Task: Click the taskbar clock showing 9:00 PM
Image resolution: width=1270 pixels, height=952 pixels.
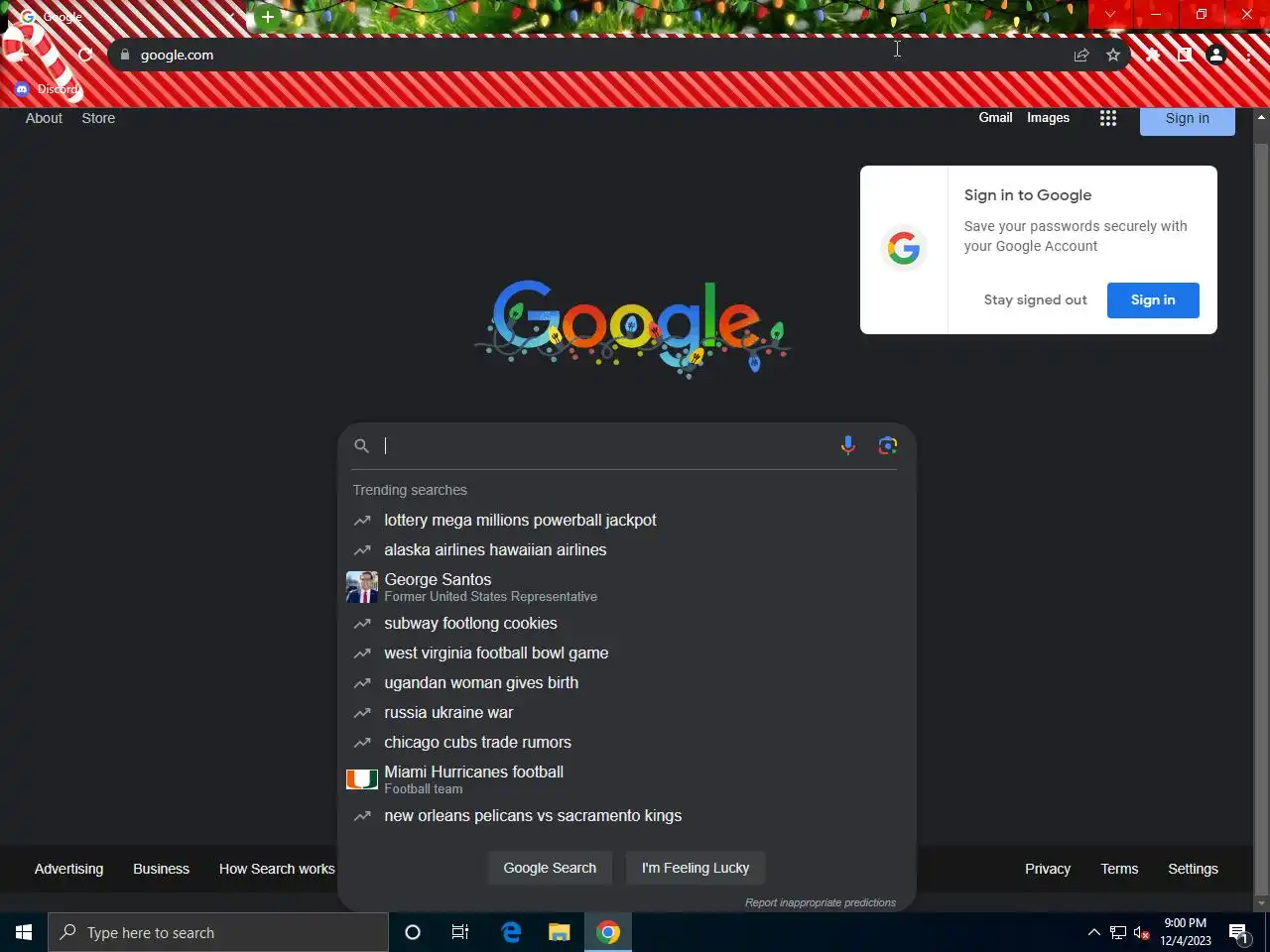Action: 1186,932
